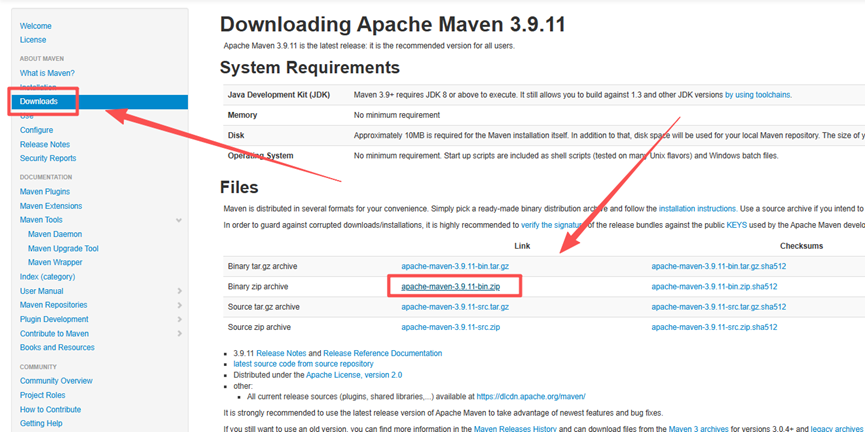Open the Security Reports sidebar link

click(x=48, y=158)
